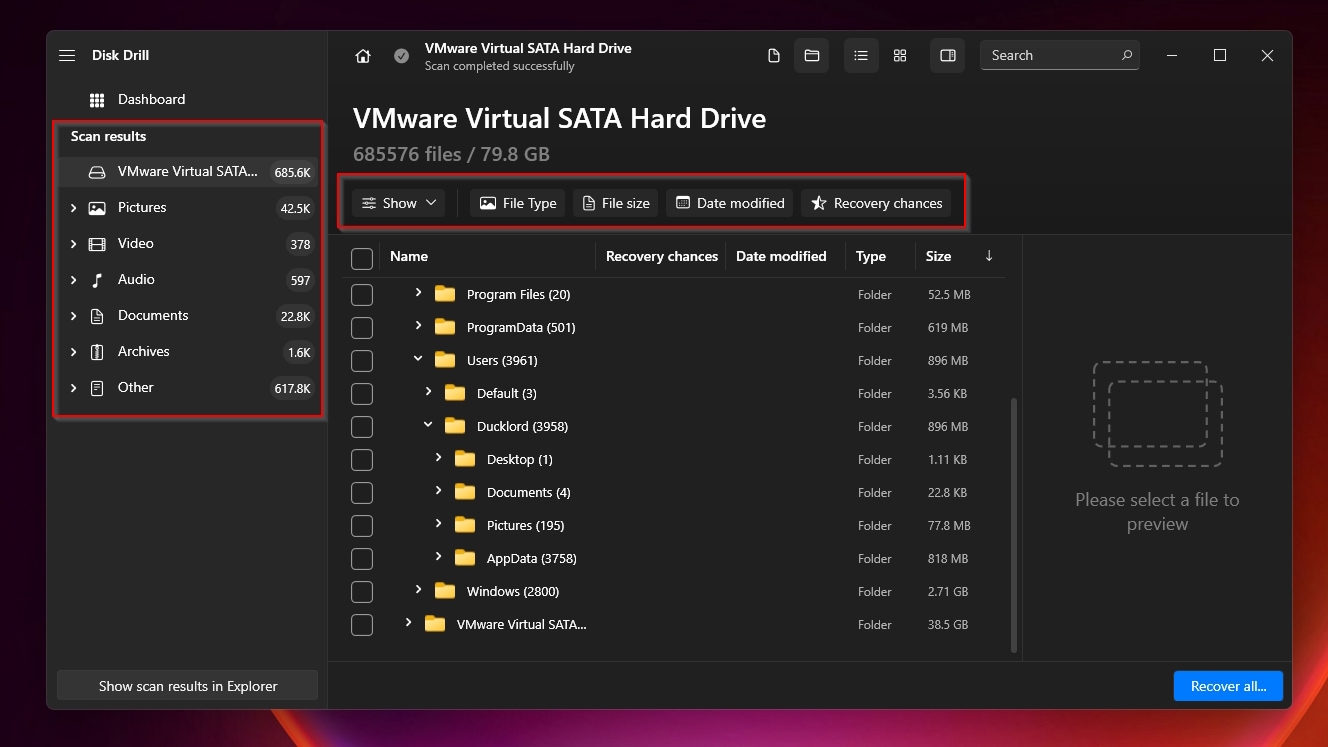Screen dimensions: 1328x747
Task: Toggle the preview panel icon
Action: [948, 56]
